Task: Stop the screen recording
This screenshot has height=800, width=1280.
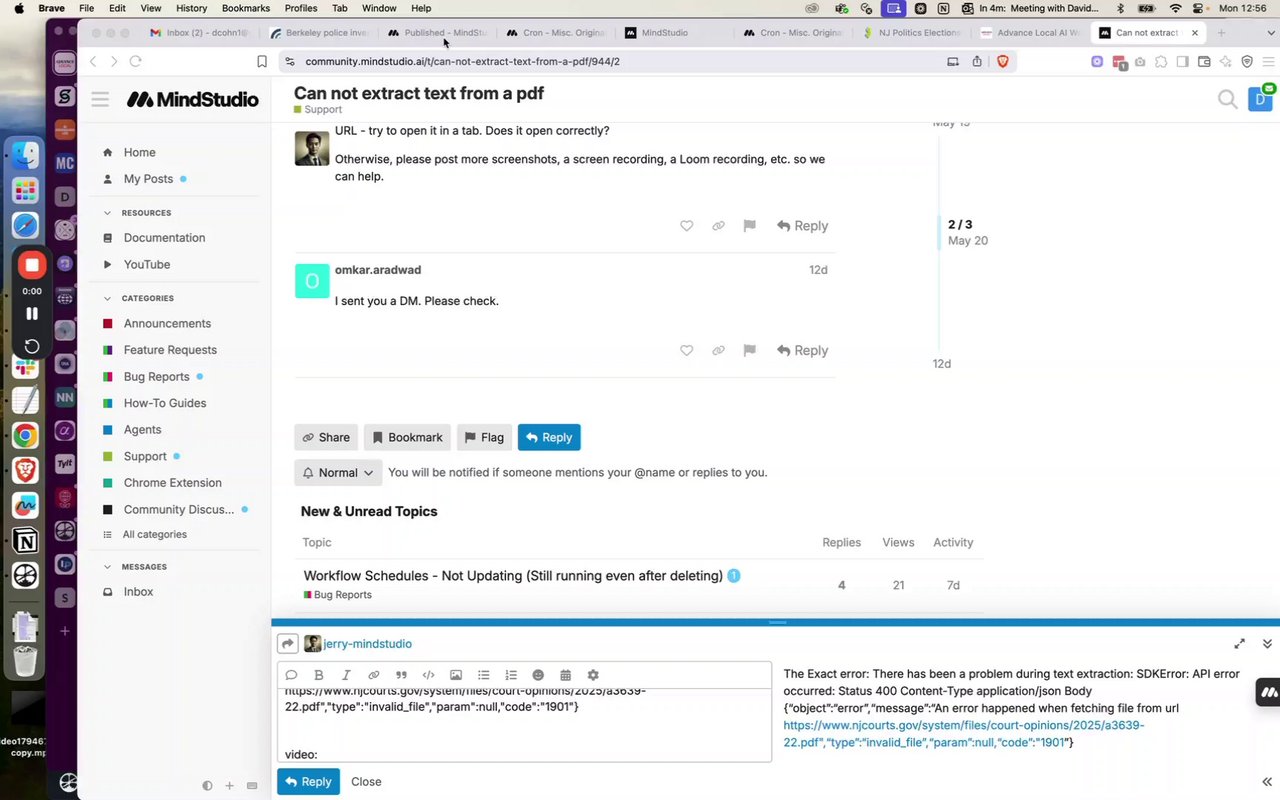Action: click(32, 265)
